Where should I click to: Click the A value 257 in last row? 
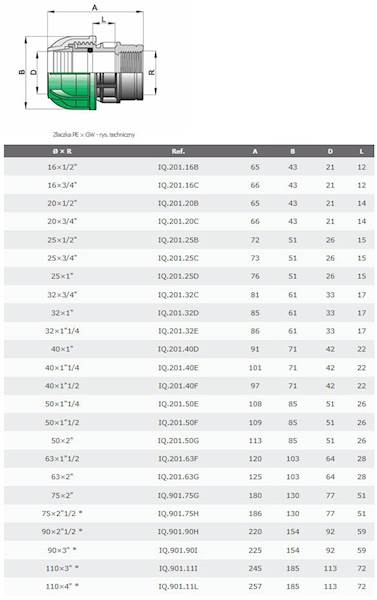(x=255, y=586)
